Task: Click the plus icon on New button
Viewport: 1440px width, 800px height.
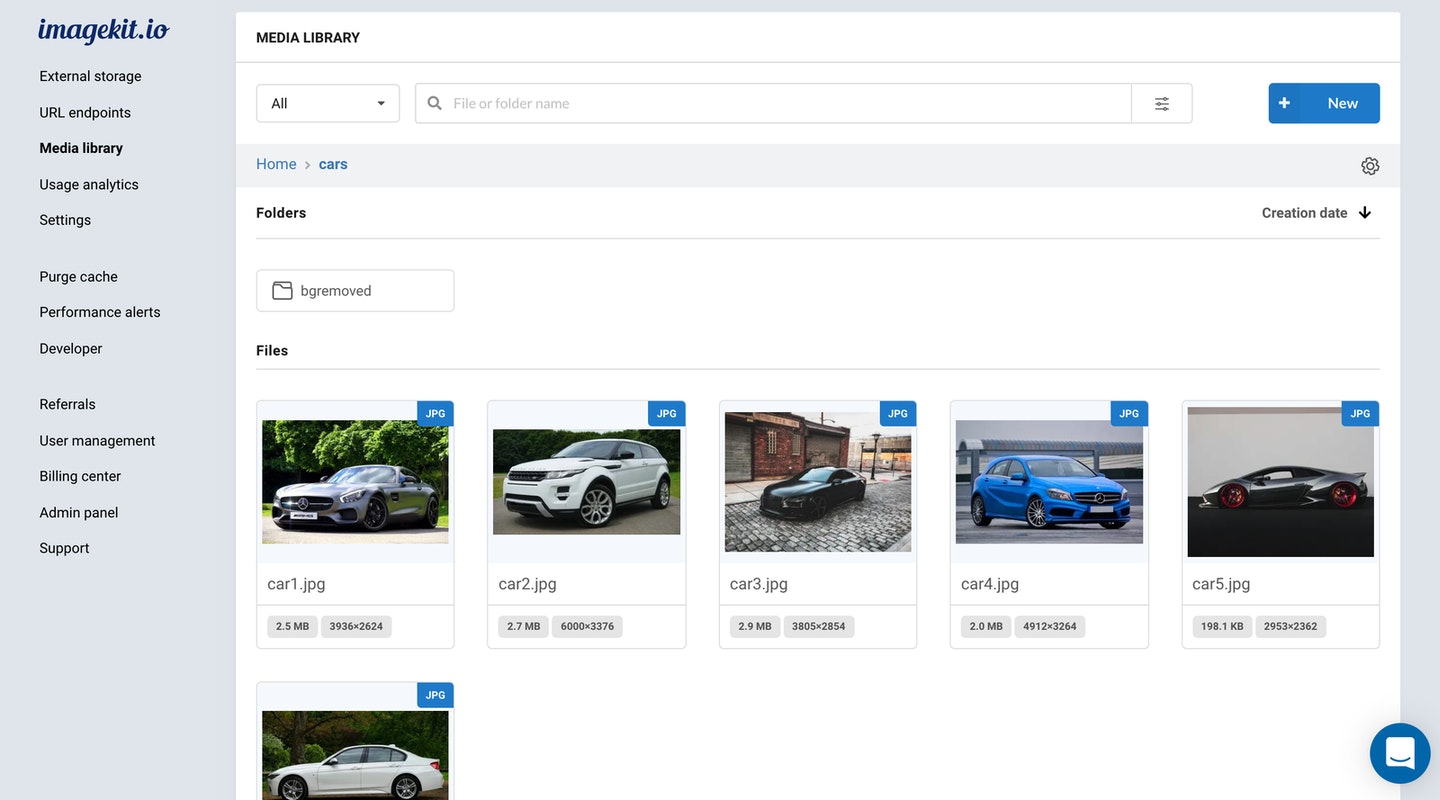Action: click(1284, 103)
